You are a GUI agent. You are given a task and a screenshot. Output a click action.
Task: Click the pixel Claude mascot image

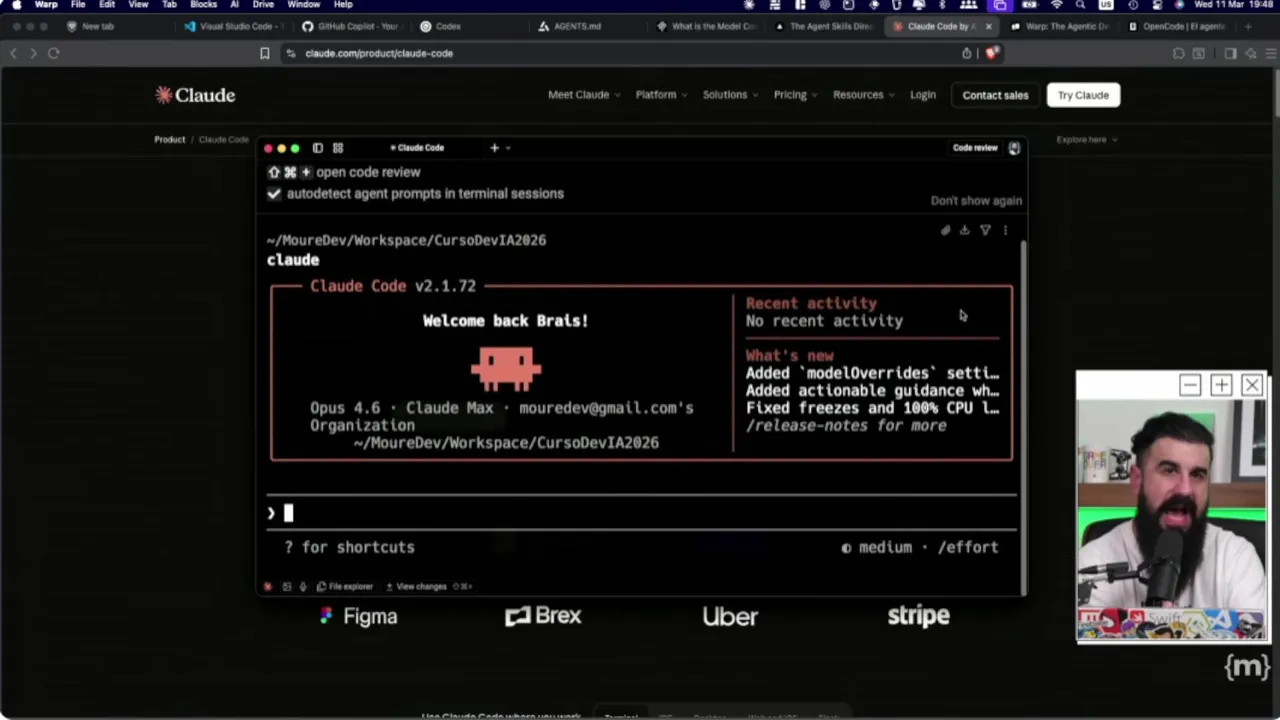tap(506, 368)
